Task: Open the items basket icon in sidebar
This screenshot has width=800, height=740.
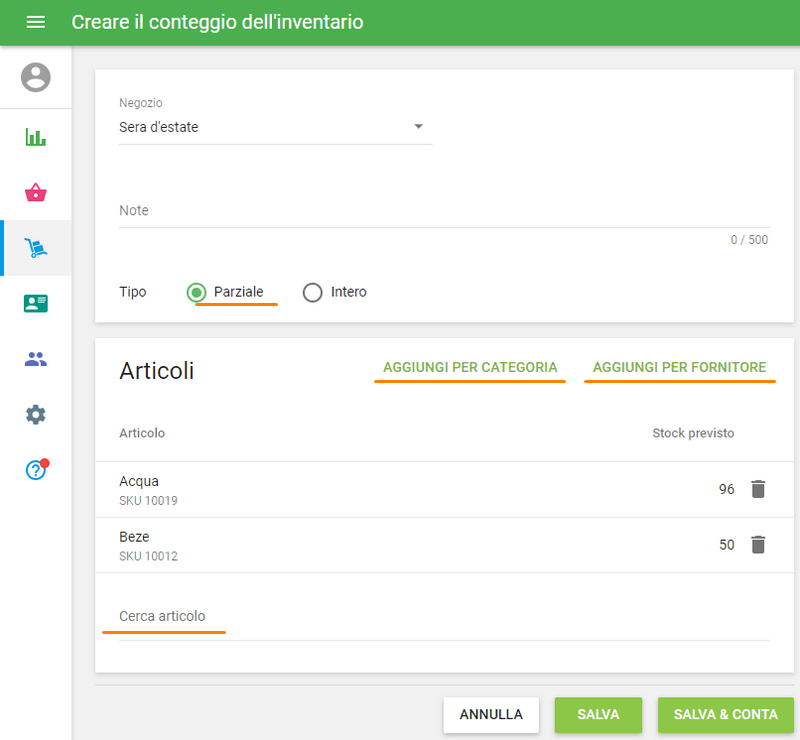Action: point(36,193)
